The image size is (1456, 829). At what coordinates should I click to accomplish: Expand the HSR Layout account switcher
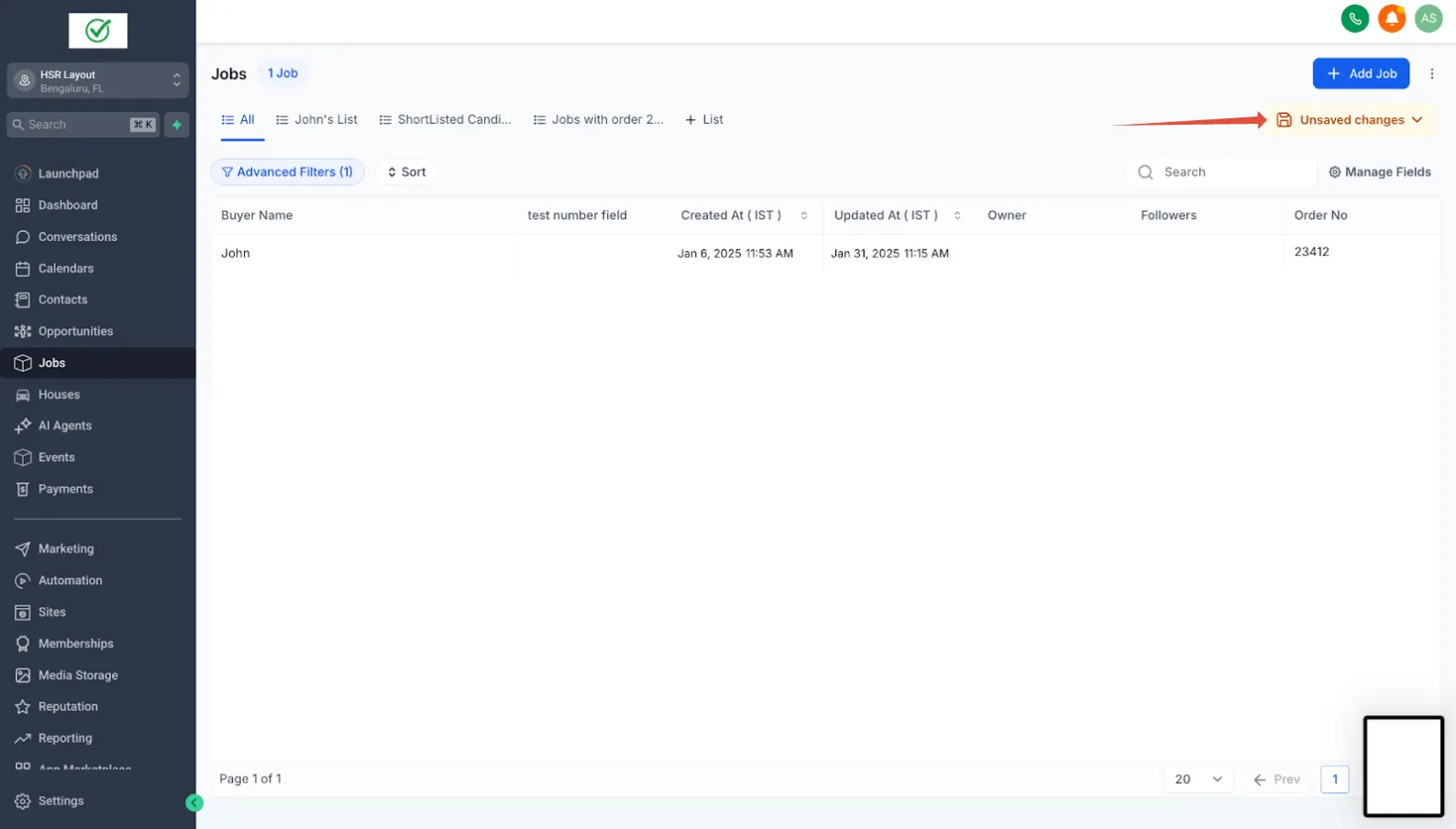(x=98, y=81)
